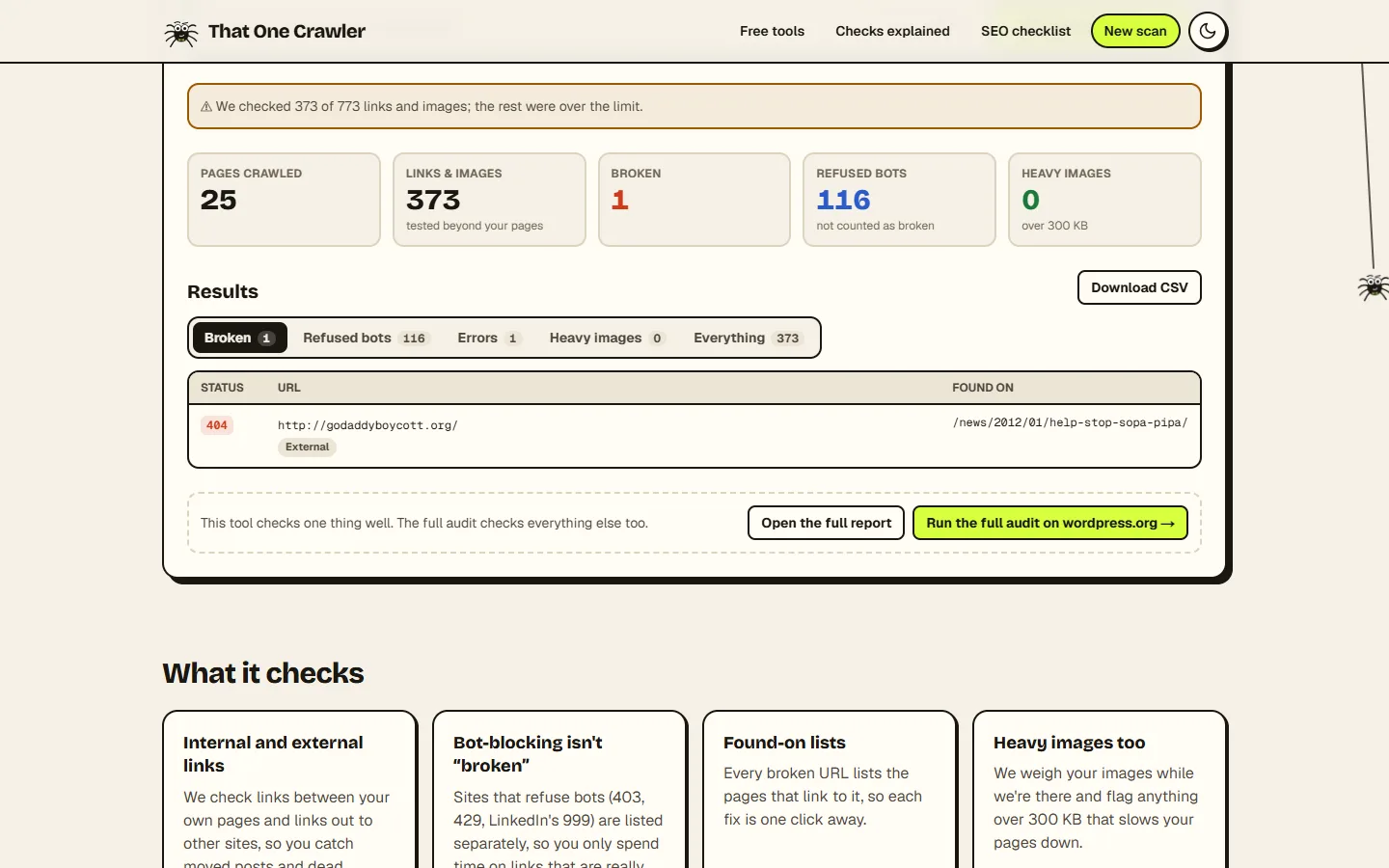Viewport: 1389px width, 868px height.
Task: Open the full report
Action: click(x=826, y=523)
